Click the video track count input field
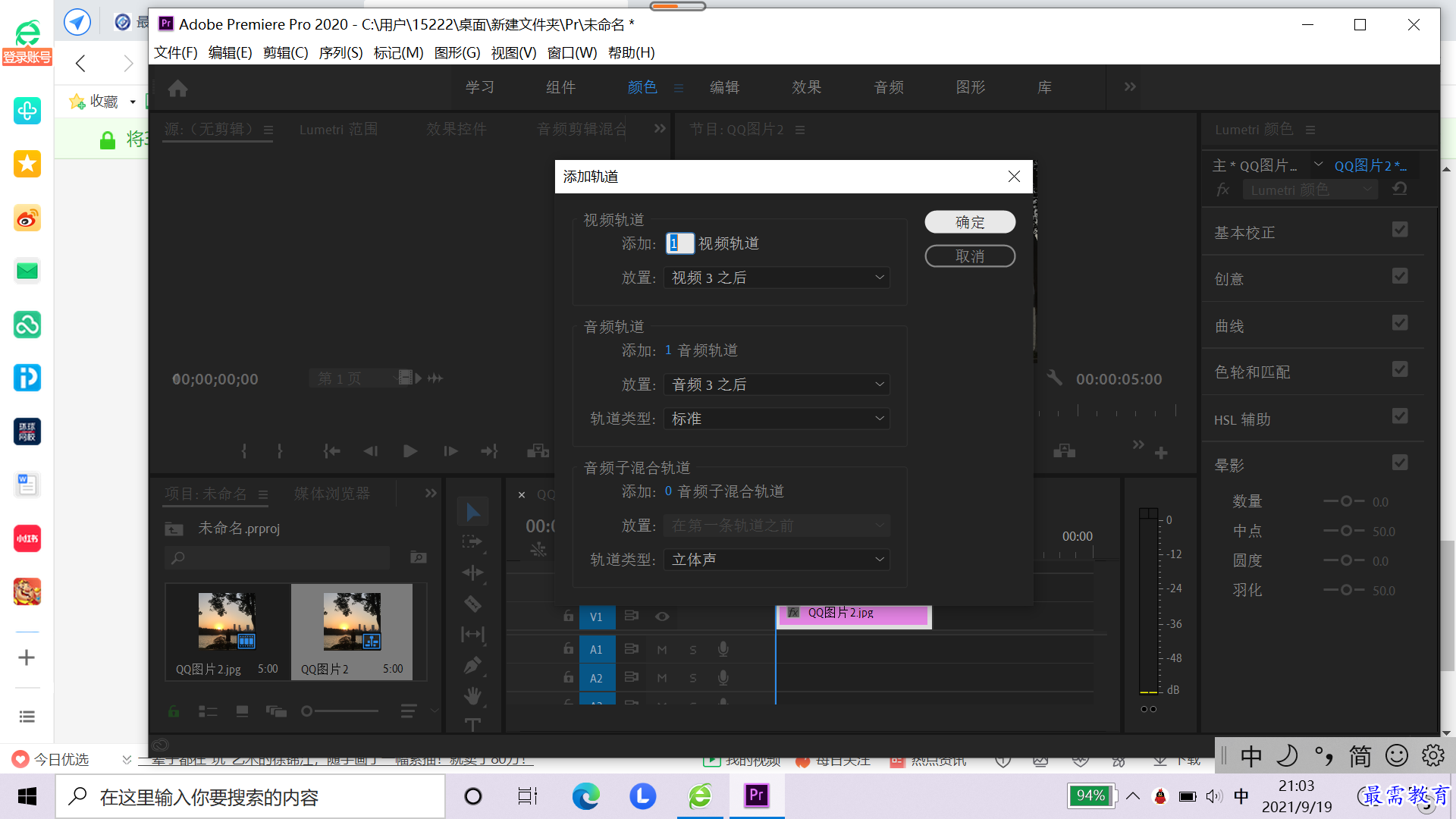This screenshot has height=819, width=1456. [679, 243]
